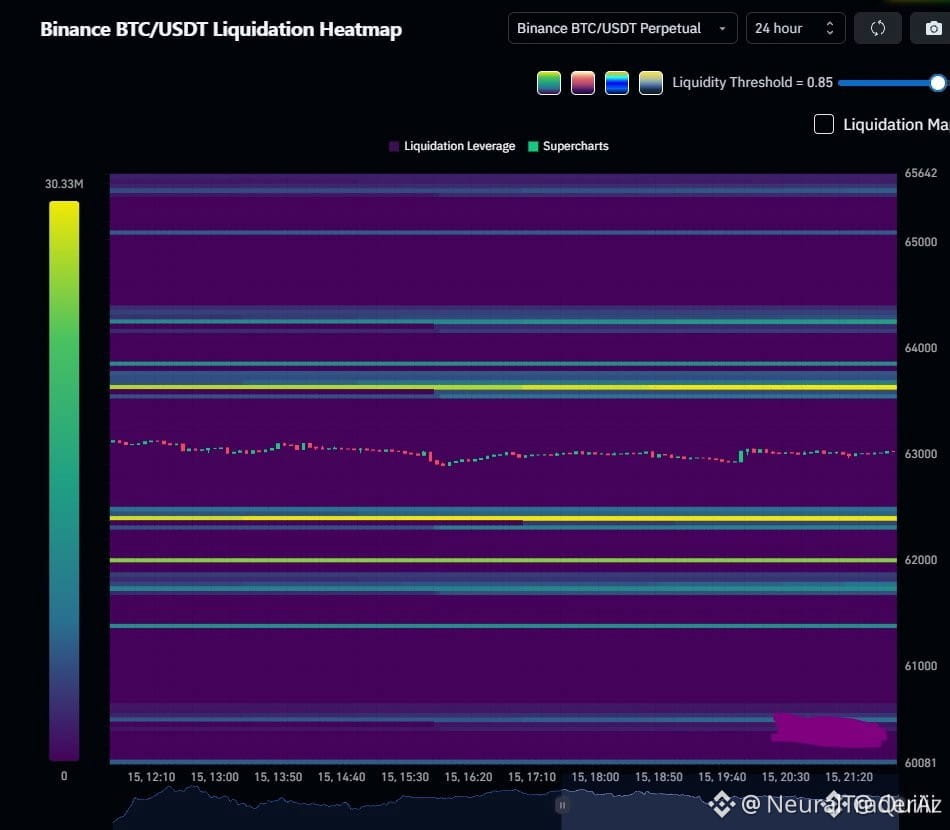Click the 15, 20:30 time axis label
This screenshot has width=950, height=830.
point(785,777)
